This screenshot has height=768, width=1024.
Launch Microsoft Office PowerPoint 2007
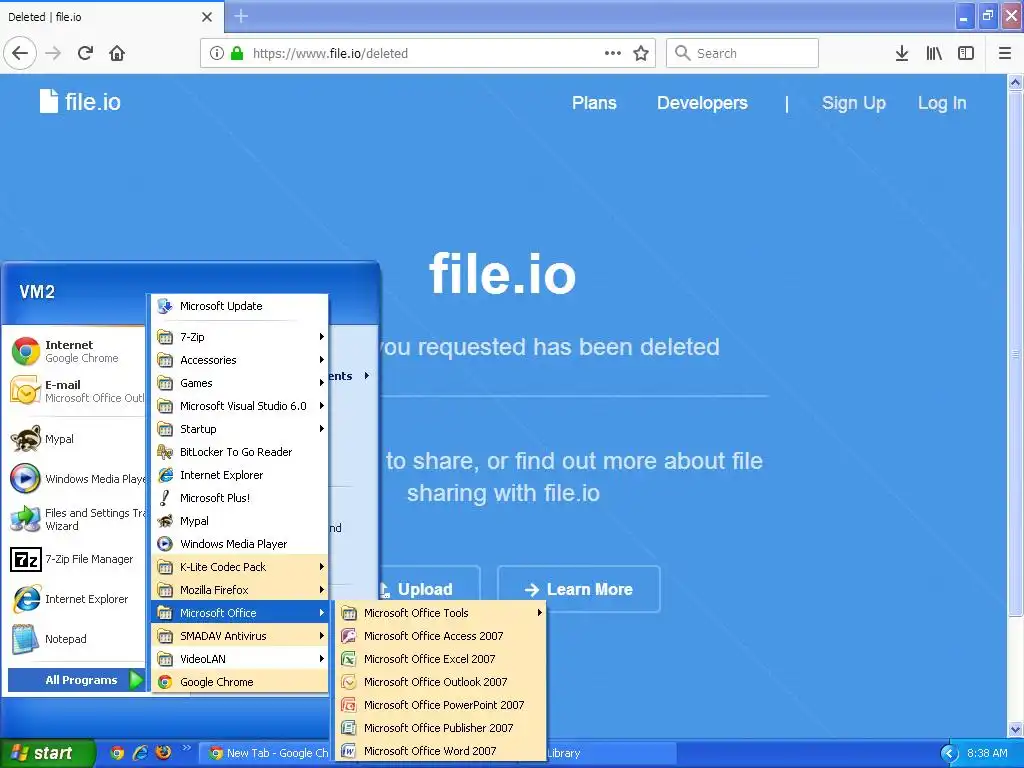coord(442,705)
